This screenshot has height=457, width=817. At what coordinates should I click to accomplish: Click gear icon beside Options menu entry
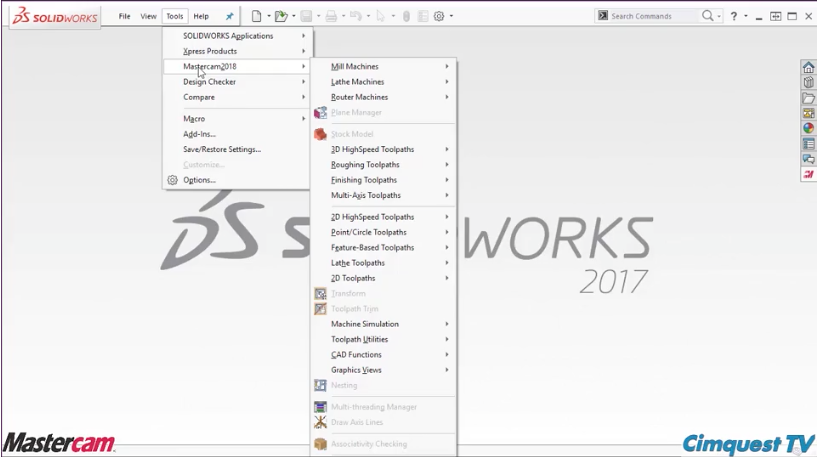(172, 180)
